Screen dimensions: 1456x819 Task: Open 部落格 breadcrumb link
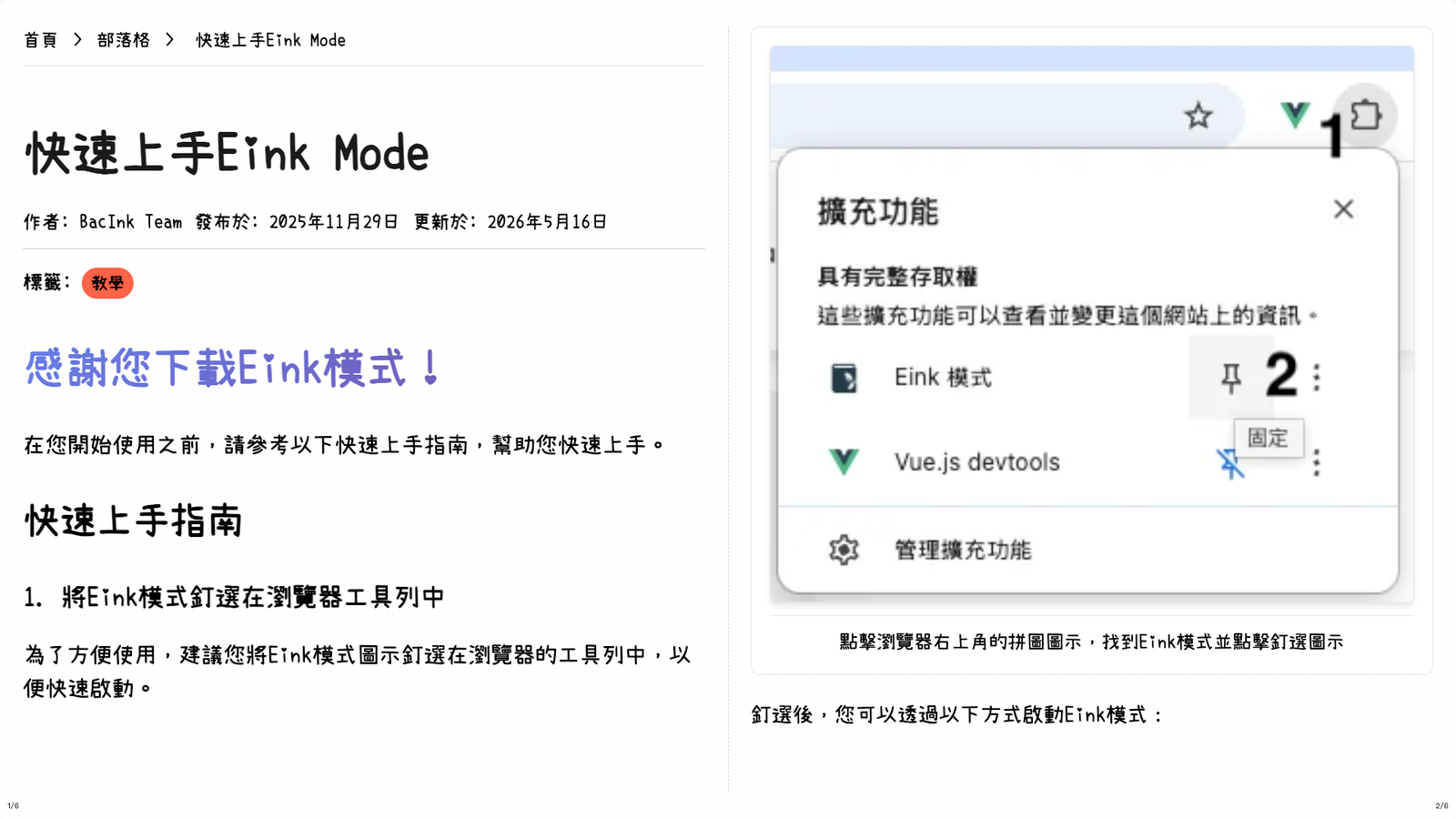pos(123,40)
